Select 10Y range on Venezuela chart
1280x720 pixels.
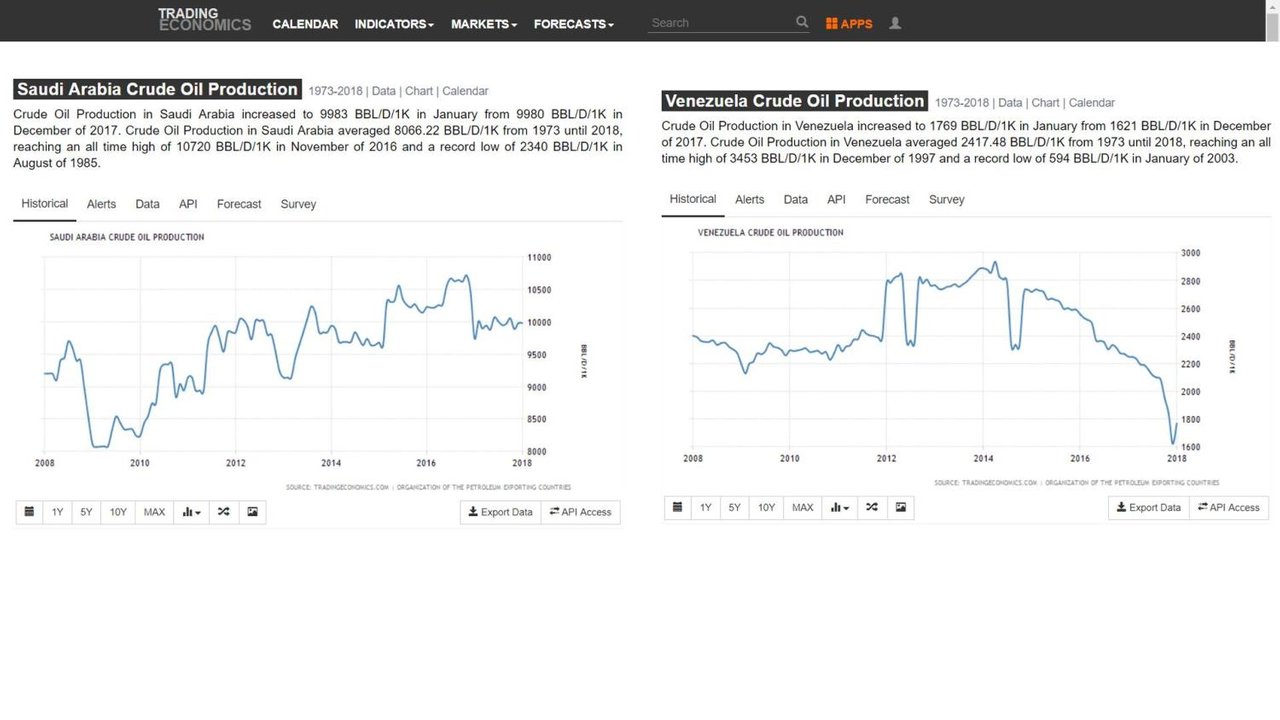(x=766, y=508)
